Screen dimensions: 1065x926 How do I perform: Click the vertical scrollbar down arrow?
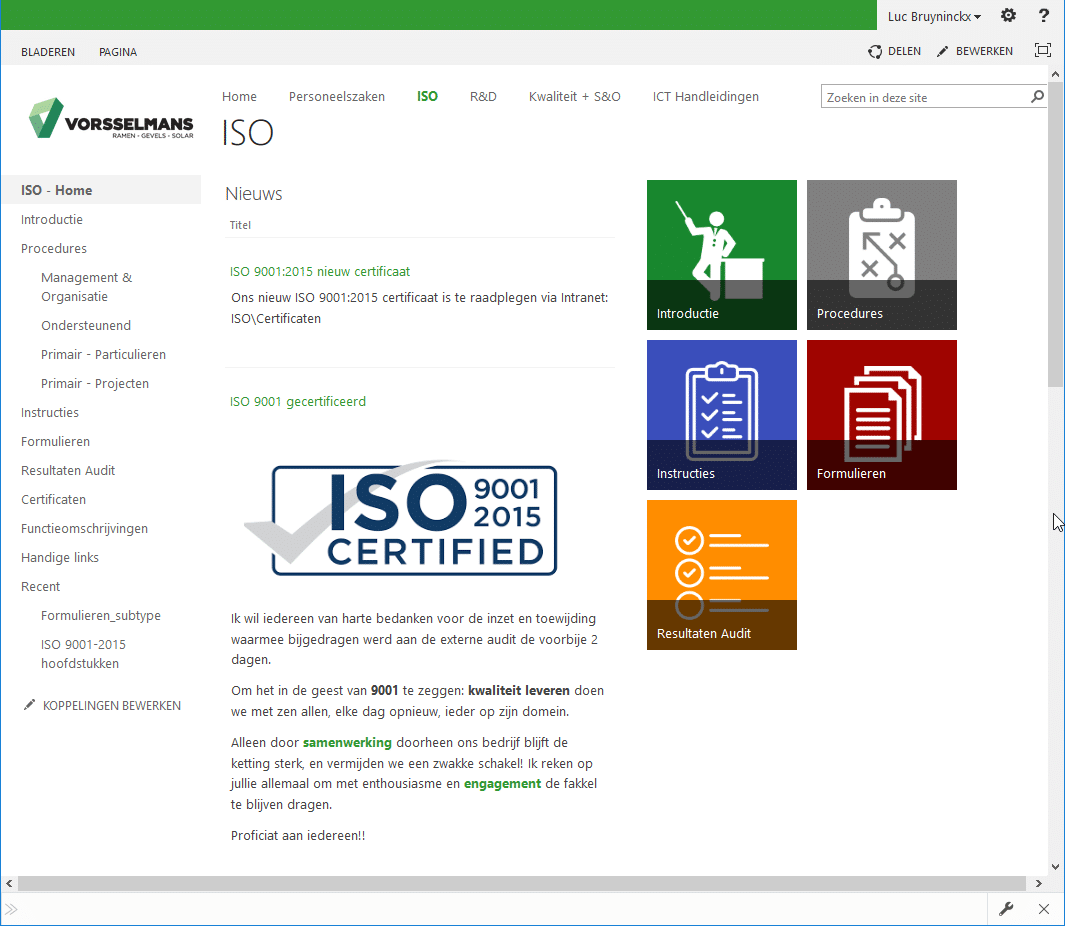coord(1055,866)
